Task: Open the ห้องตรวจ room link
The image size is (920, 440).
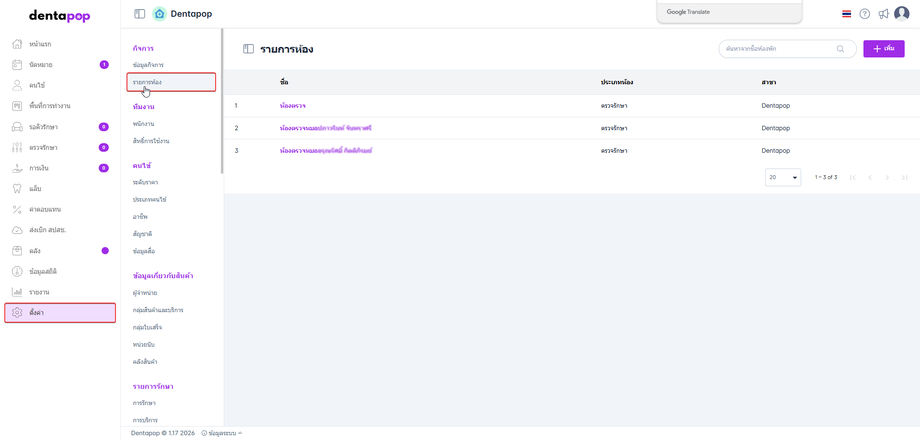Action: click(293, 105)
